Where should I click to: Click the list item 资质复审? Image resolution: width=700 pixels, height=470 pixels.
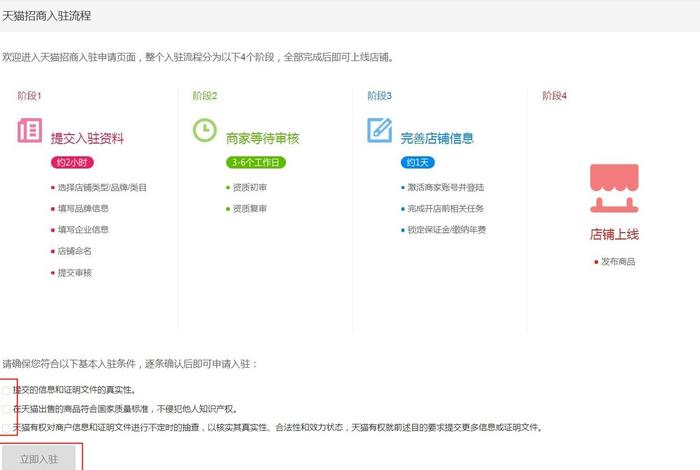250,208
